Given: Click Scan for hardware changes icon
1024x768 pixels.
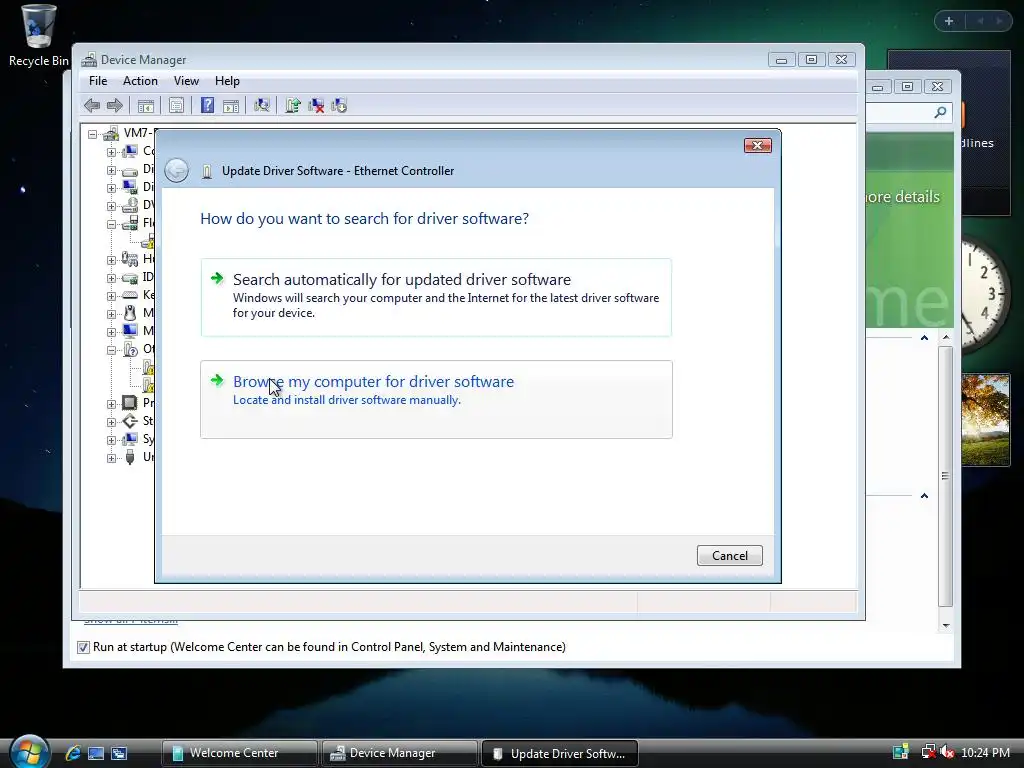Looking at the screenshot, I should pos(262,105).
